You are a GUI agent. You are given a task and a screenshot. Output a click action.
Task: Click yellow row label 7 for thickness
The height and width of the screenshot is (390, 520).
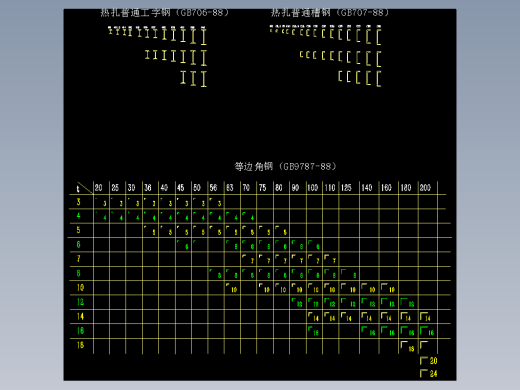(79, 259)
